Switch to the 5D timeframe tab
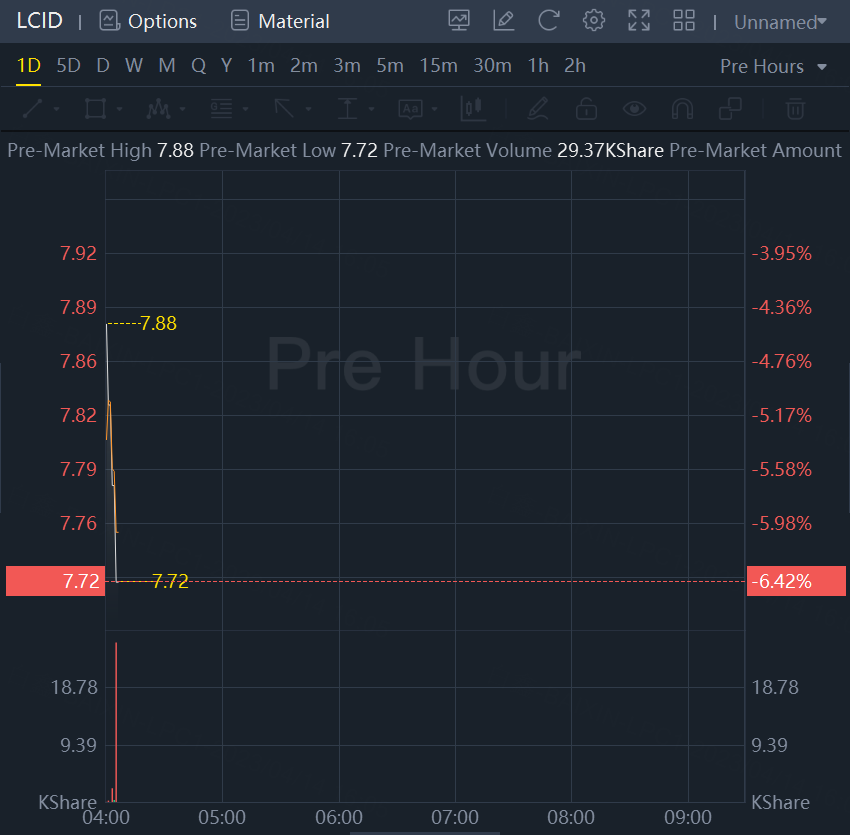The image size is (850, 835). click(68, 66)
